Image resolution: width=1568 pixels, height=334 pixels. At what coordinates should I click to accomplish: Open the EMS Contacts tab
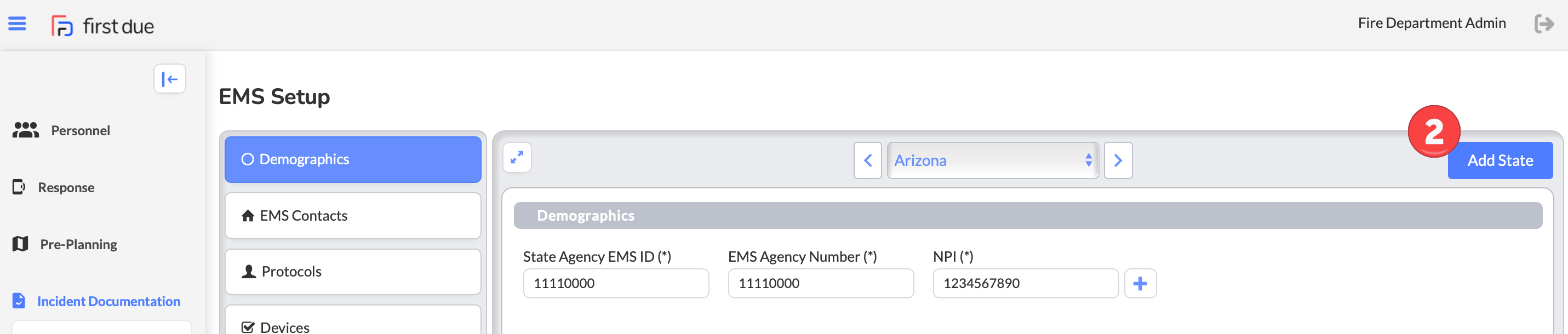(x=353, y=216)
